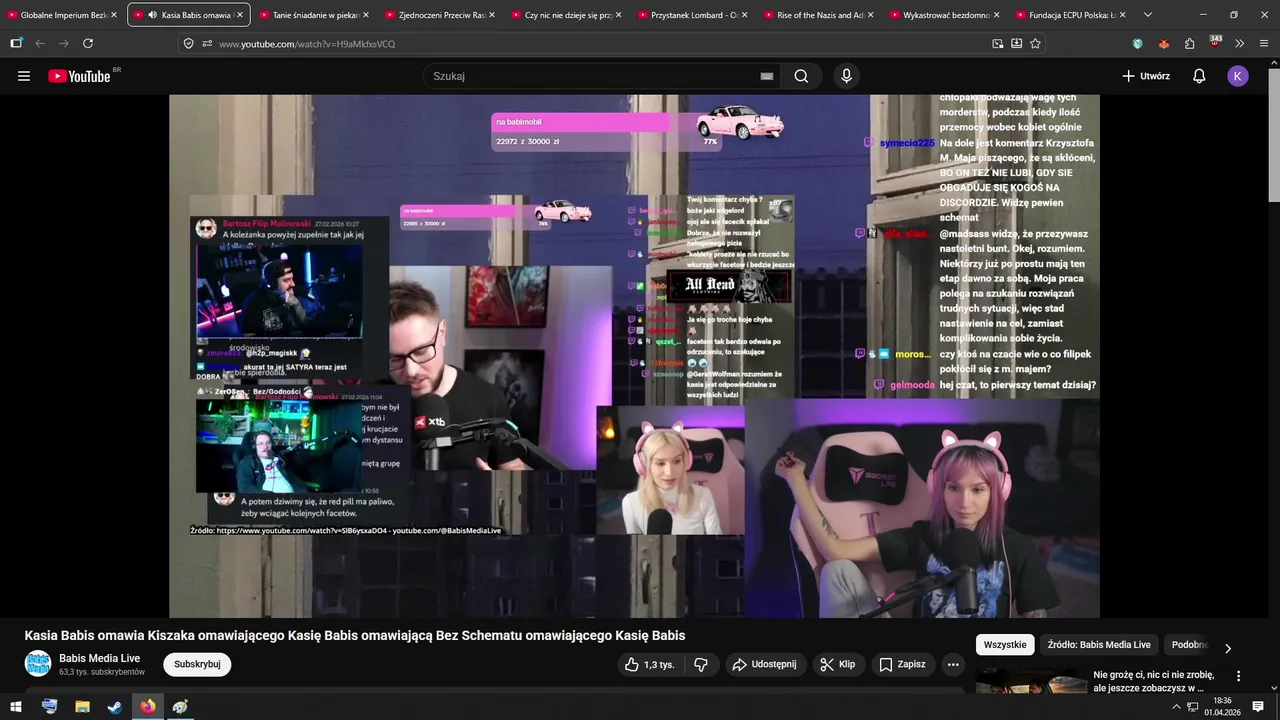Switch to the Globalne Imperium tab
Viewport: 1280px width, 720px height.
(58, 15)
